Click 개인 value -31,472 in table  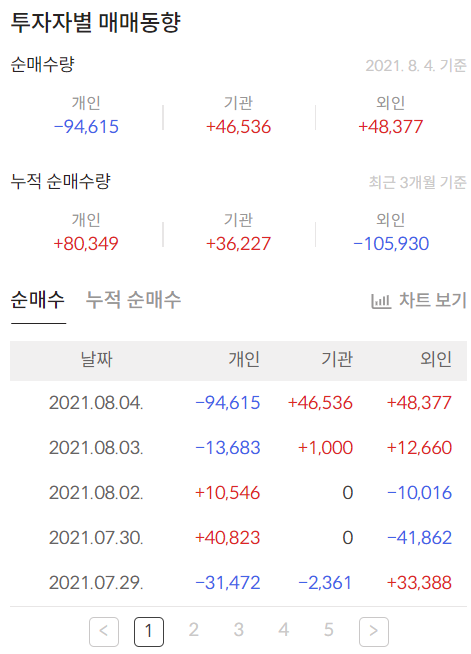pos(228,583)
